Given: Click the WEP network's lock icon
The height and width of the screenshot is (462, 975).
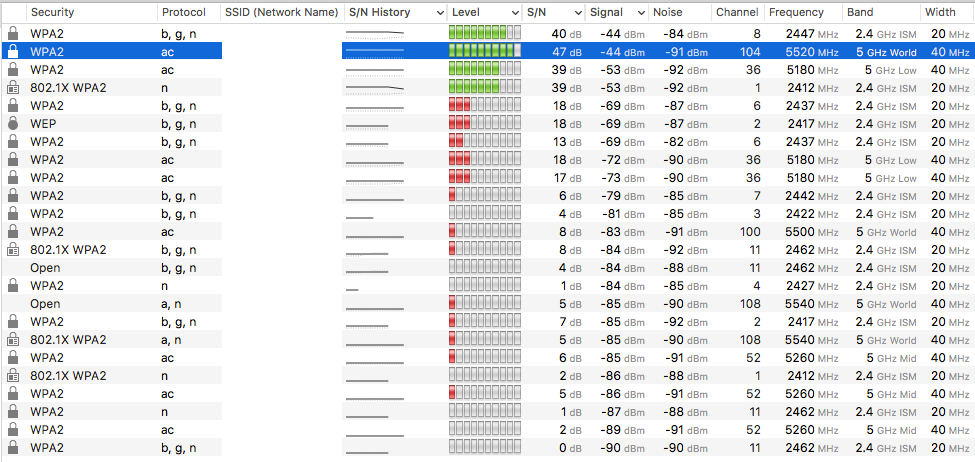Looking at the screenshot, I should [12, 123].
